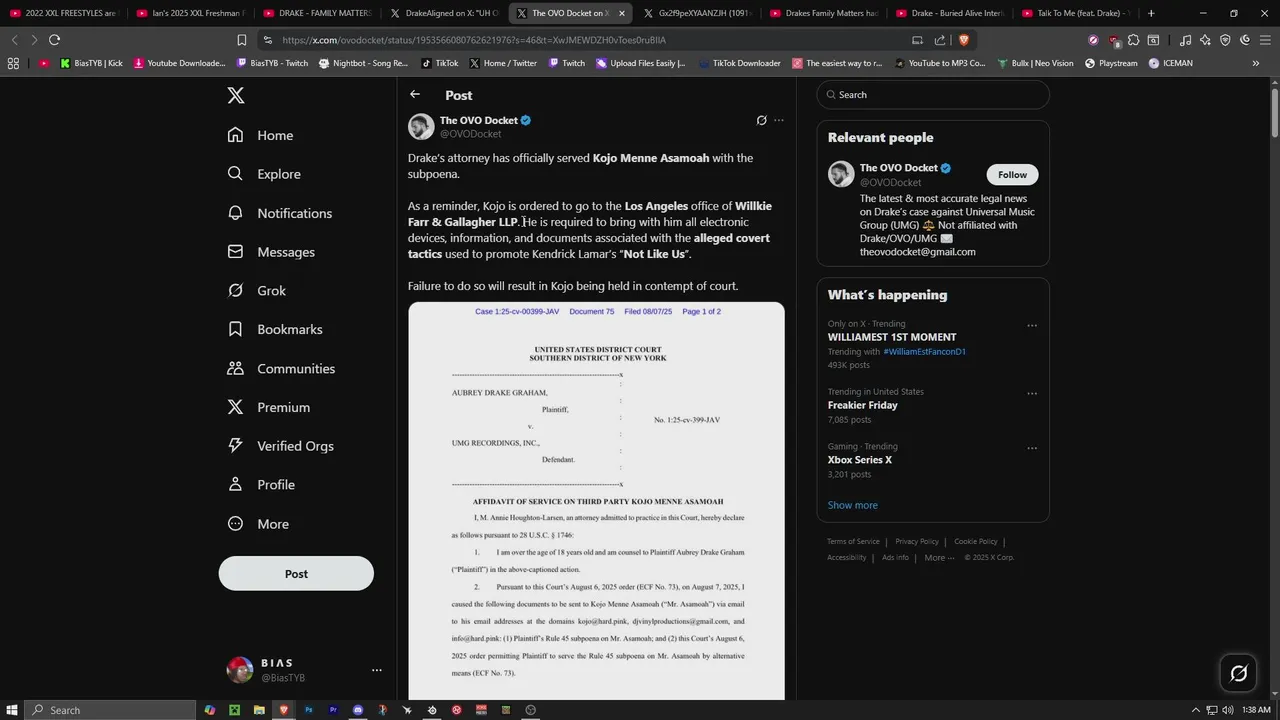Screen dimensions: 1280x720
Task: Open Cookie Policy footer link
Action: 976,542
